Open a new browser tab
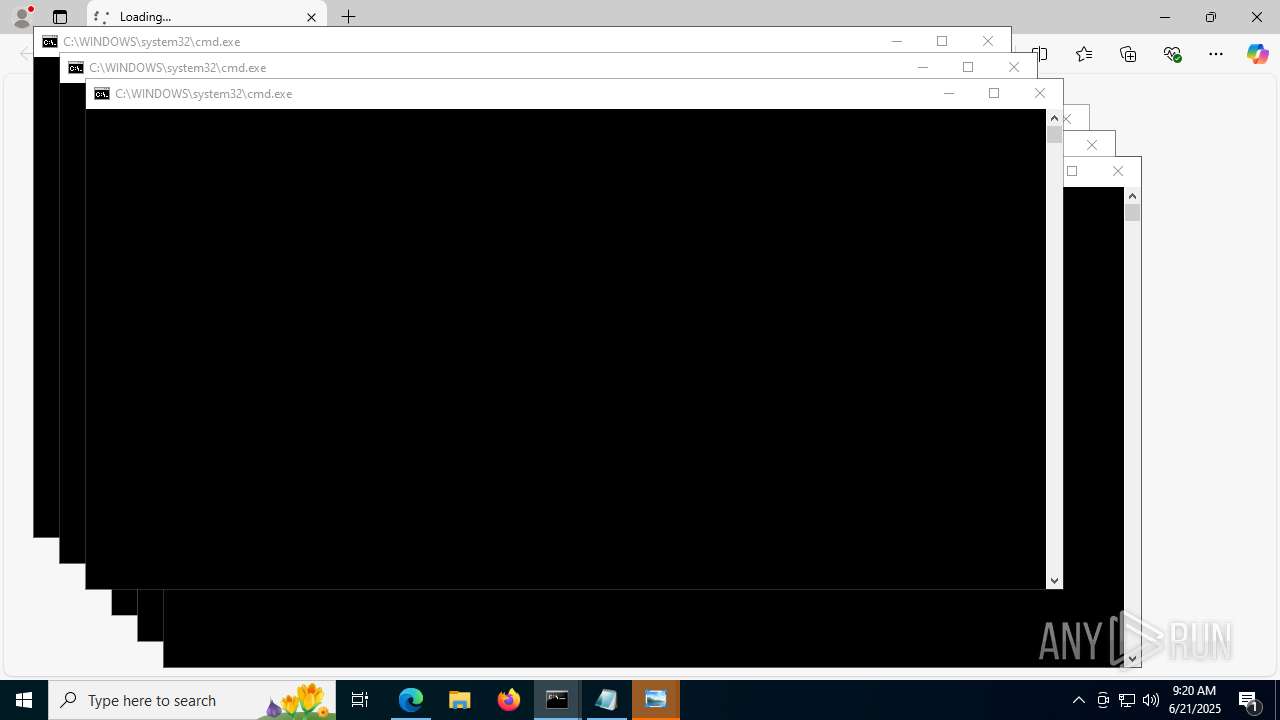The width and height of the screenshot is (1280, 720). click(348, 17)
